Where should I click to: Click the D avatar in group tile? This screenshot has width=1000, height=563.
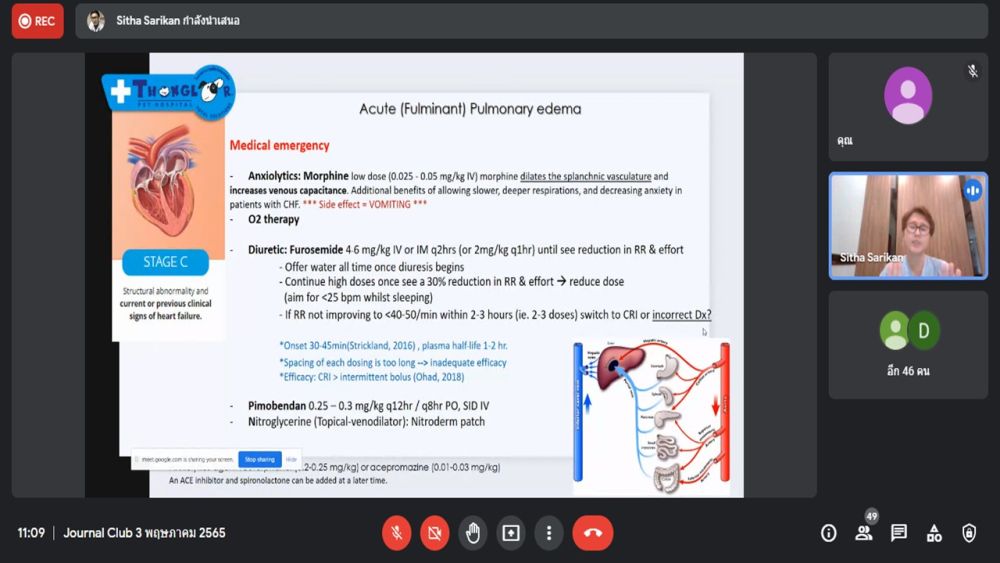click(x=924, y=330)
